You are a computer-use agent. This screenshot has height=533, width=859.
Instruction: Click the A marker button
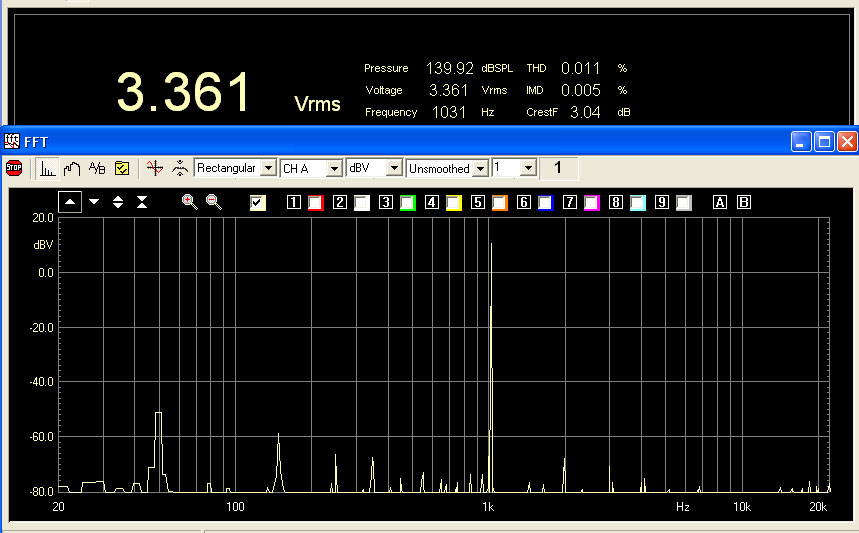pyautogui.click(x=719, y=203)
